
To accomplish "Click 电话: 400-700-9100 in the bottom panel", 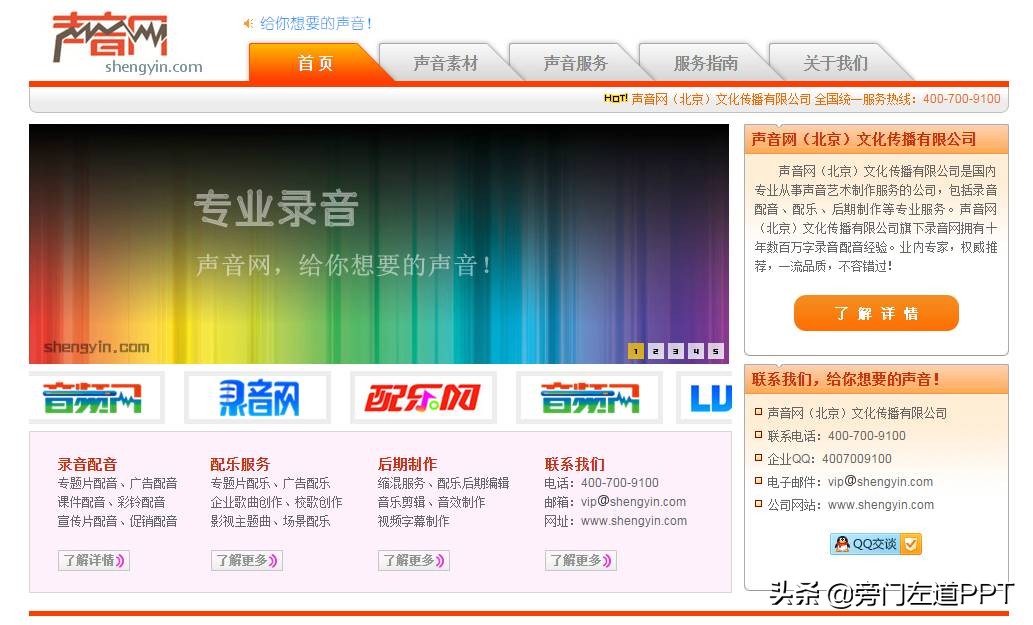I will [x=601, y=483].
